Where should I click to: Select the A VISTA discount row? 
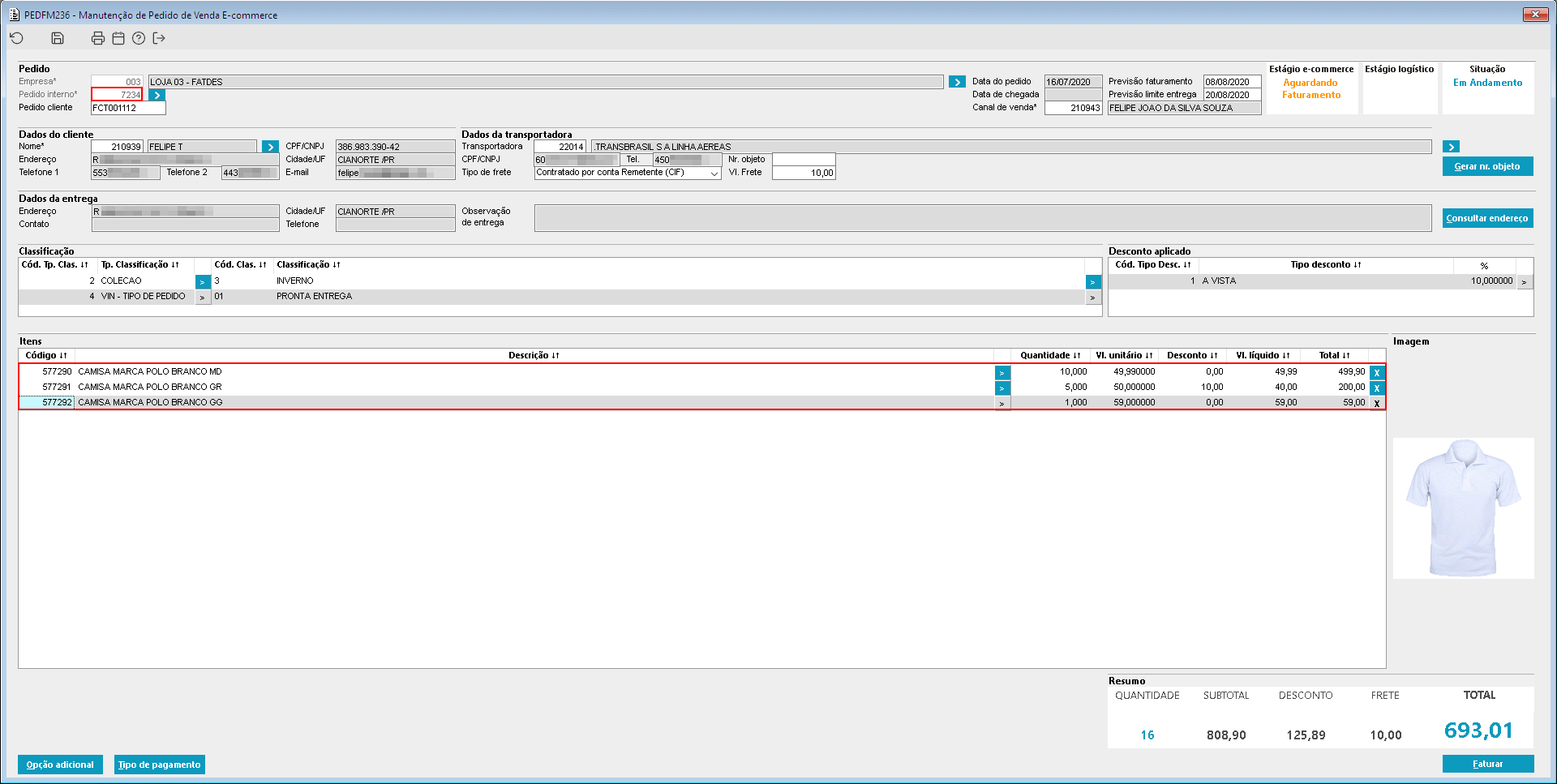pyautogui.click(x=1320, y=281)
